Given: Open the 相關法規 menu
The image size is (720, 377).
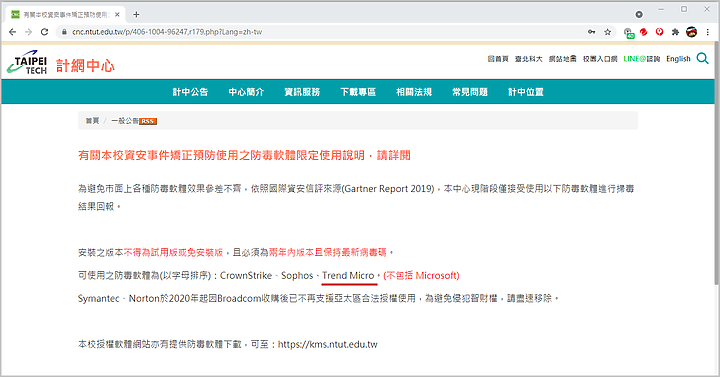Looking at the screenshot, I should [414, 92].
